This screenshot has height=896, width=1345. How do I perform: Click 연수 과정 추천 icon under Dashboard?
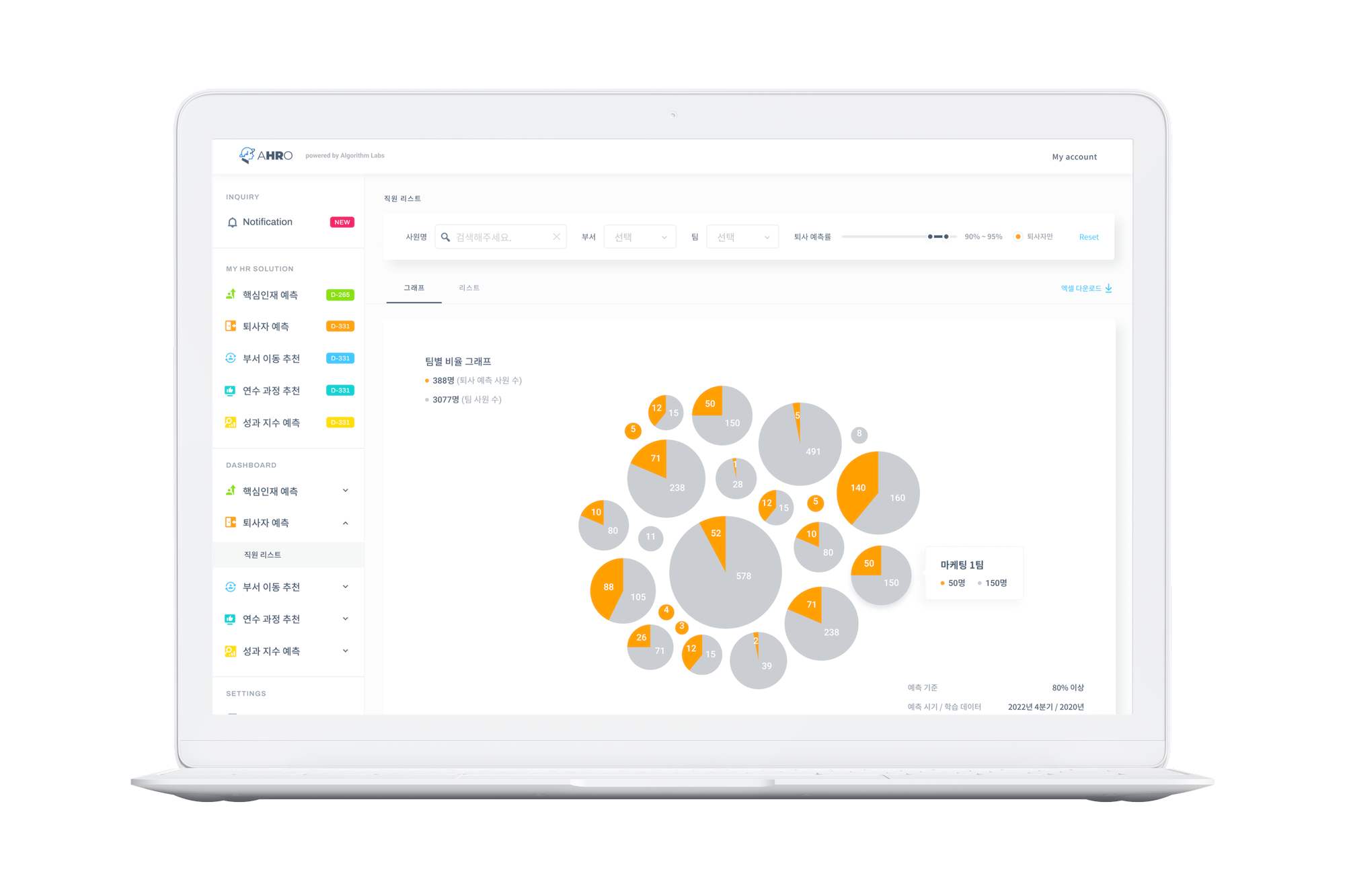[x=231, y=619]
